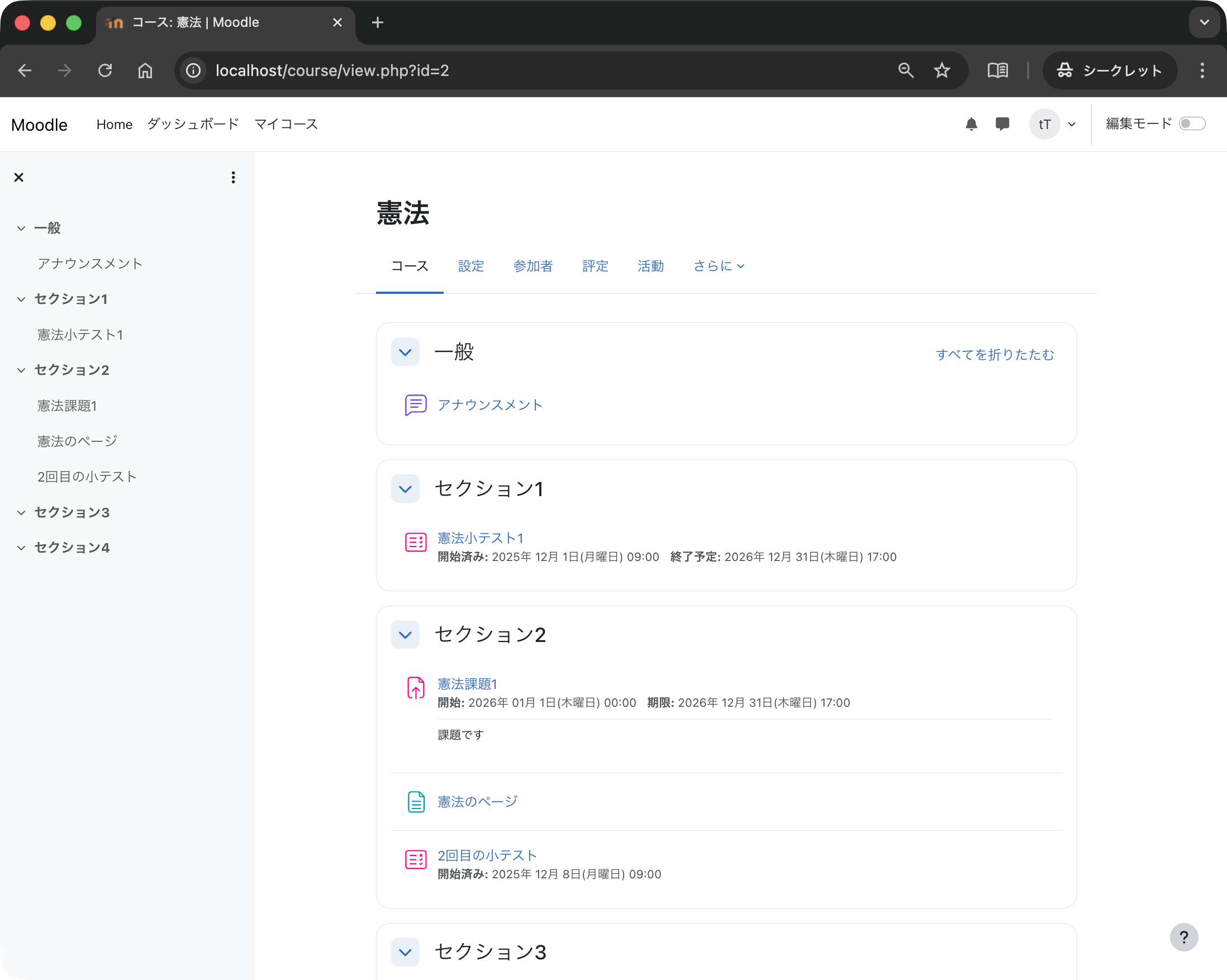Open the アナウンスメント forum link
This screenshot has width=1227, height=980.
490,405
